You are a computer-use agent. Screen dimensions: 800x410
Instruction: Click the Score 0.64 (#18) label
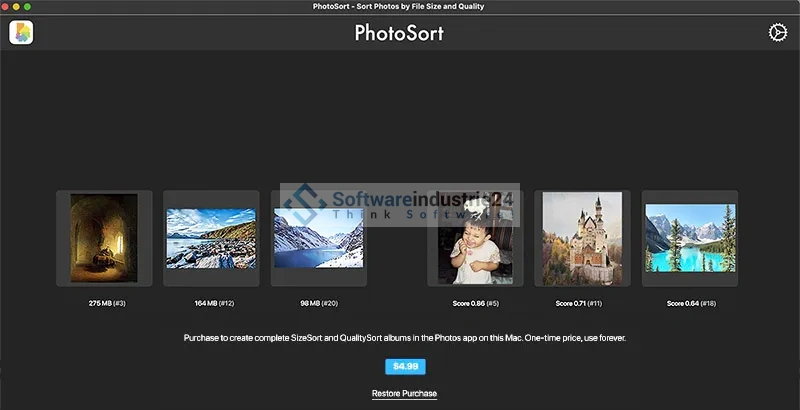[689, 302]
